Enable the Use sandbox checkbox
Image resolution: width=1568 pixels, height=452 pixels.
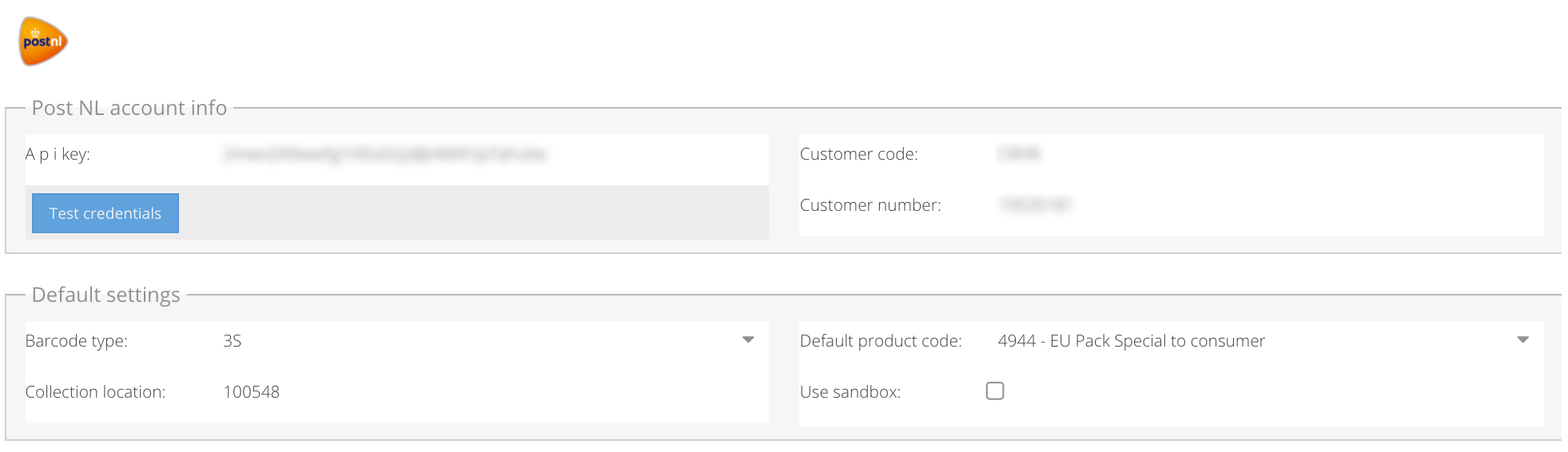995,391
